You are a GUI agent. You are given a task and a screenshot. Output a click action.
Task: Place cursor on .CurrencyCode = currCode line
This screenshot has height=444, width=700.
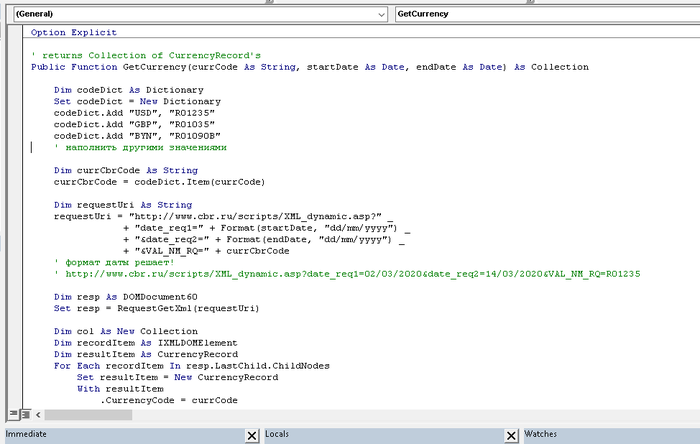[168, 400]
